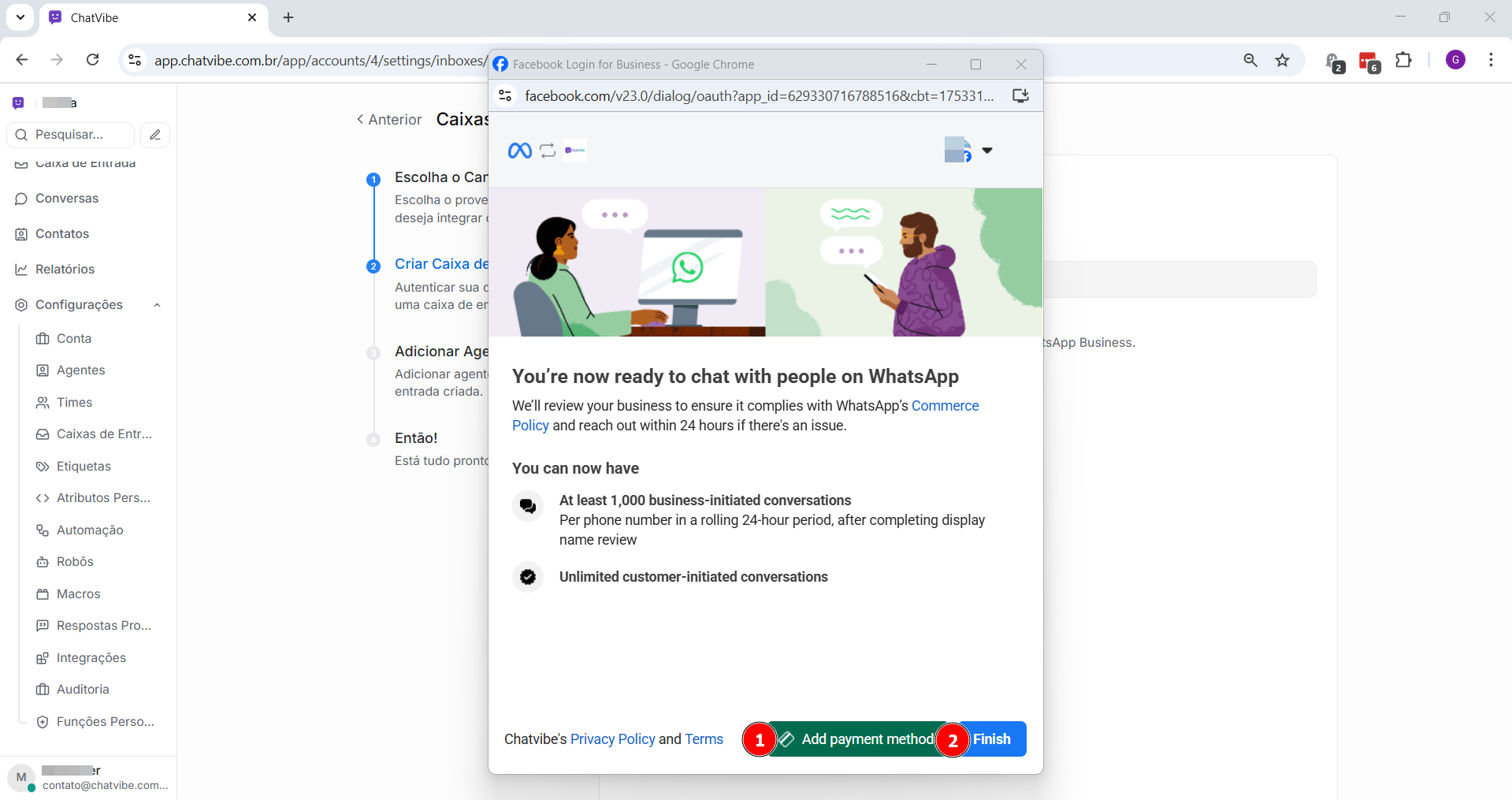The image size is (1512, 800).
Task: Click the extension icon with badge 2
Action: (1335, 61)
